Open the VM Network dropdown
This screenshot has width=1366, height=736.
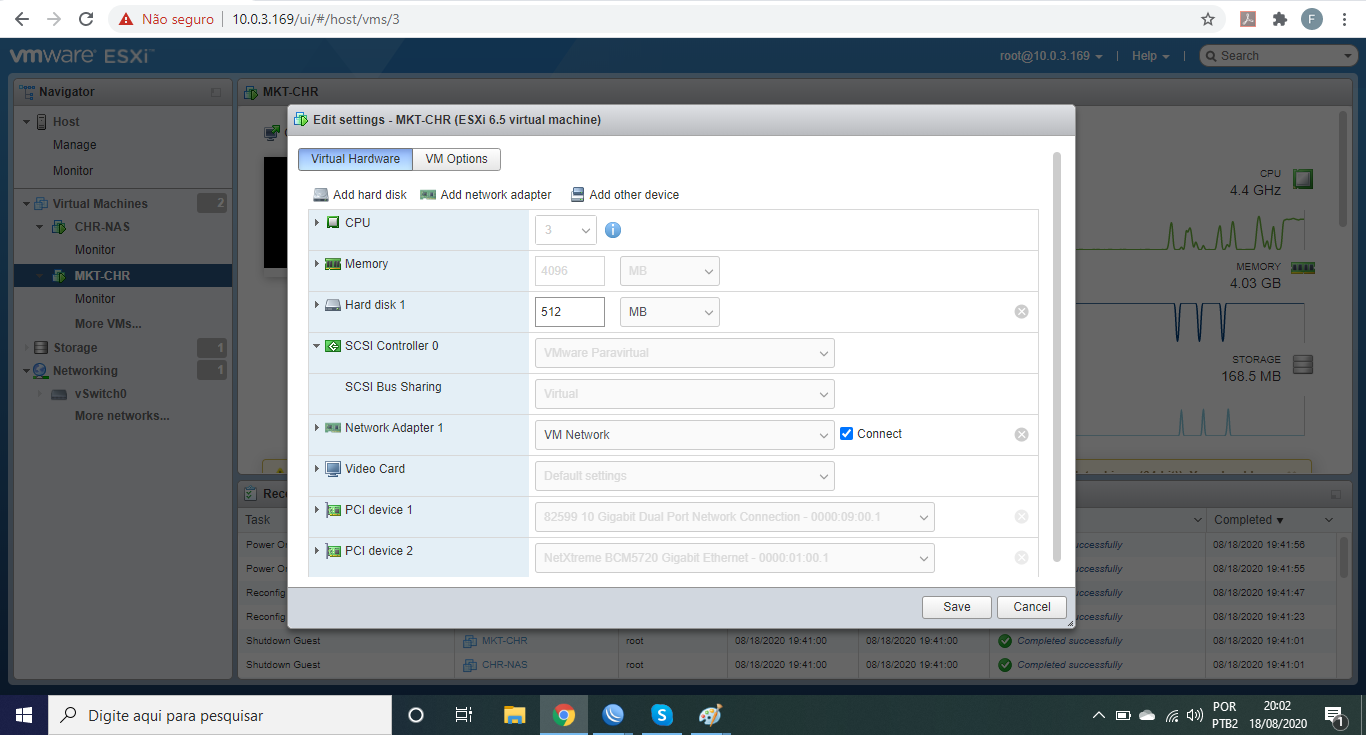[x=685, y=435]
